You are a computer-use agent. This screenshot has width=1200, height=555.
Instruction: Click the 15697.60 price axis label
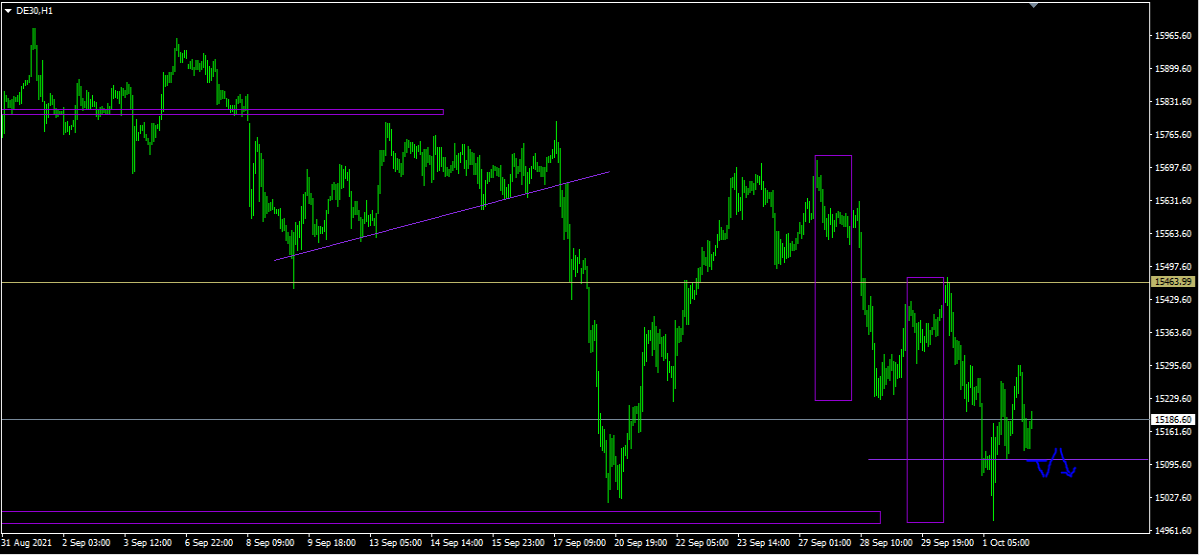click(1172, 168)
